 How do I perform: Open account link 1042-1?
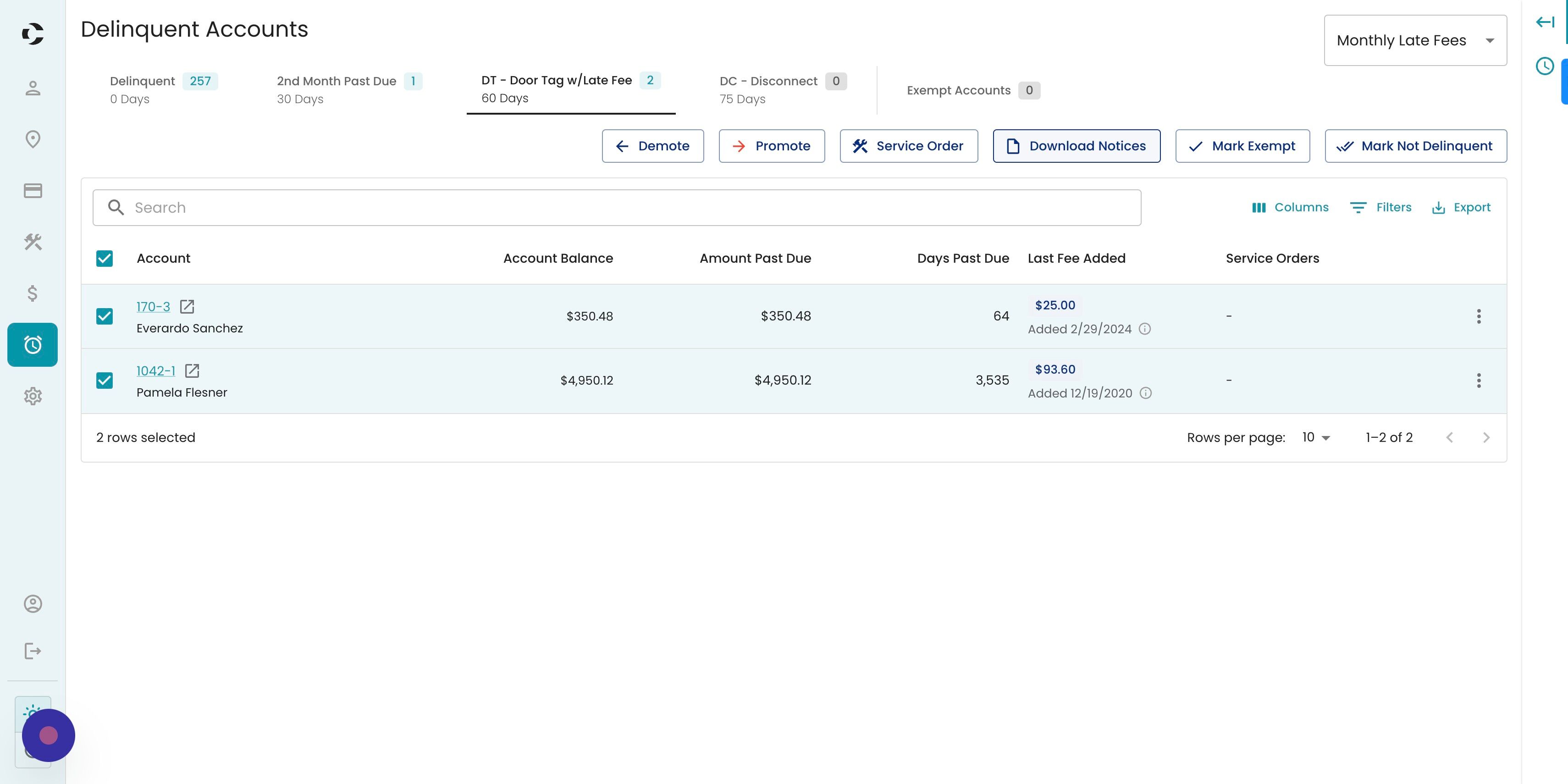(x=156, y=371)
